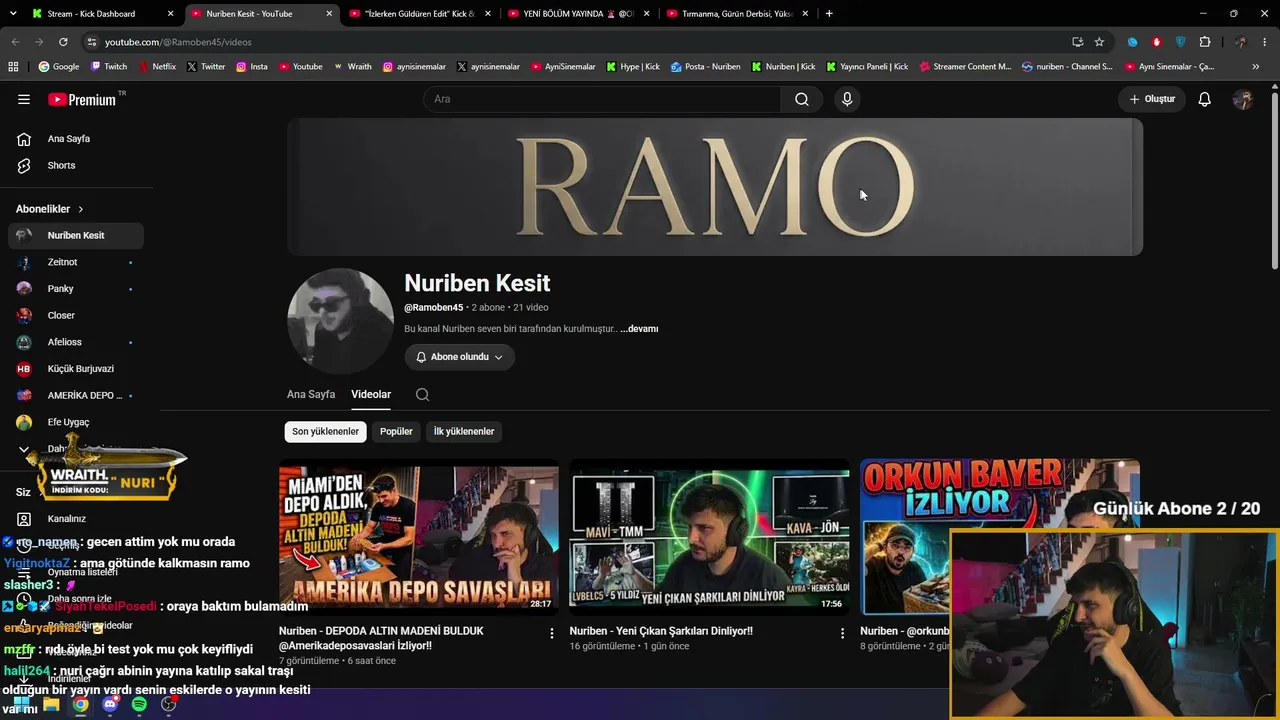Open the apps grid in bookmarks bar
The image size is (1280, 720).
tap(13, 67)
